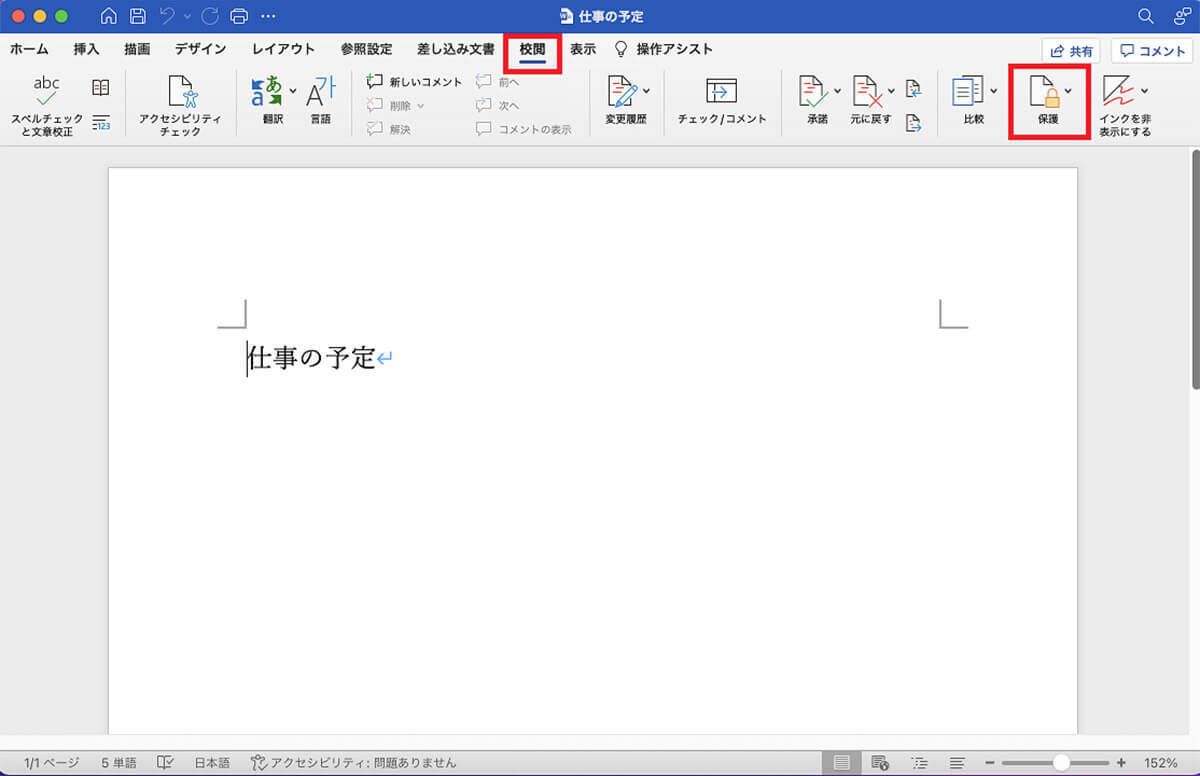Expand the 保護 dropdown arrow
The width and height of the screenshot is (1200, 776).
(1068, 91)
